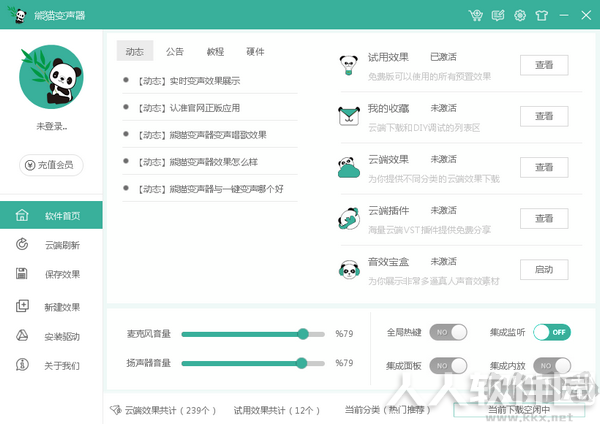This screenshot has width=600, height=424.
Task: Click 试用效果共计 (12个) status text
Action: 277,411
